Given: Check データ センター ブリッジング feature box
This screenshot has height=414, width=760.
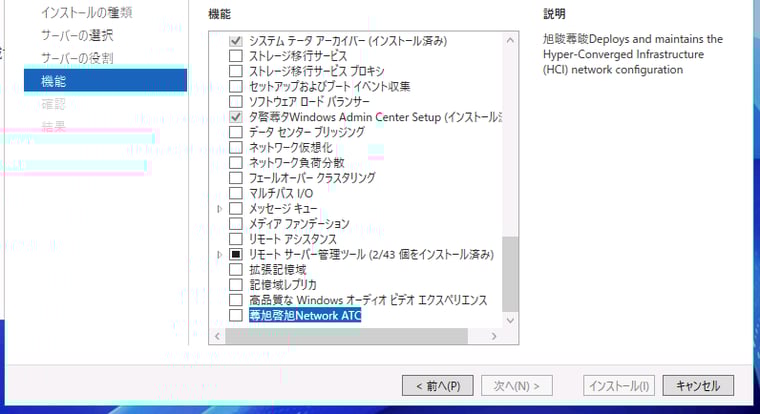Looking at the screenshot, I should point(236,132).
